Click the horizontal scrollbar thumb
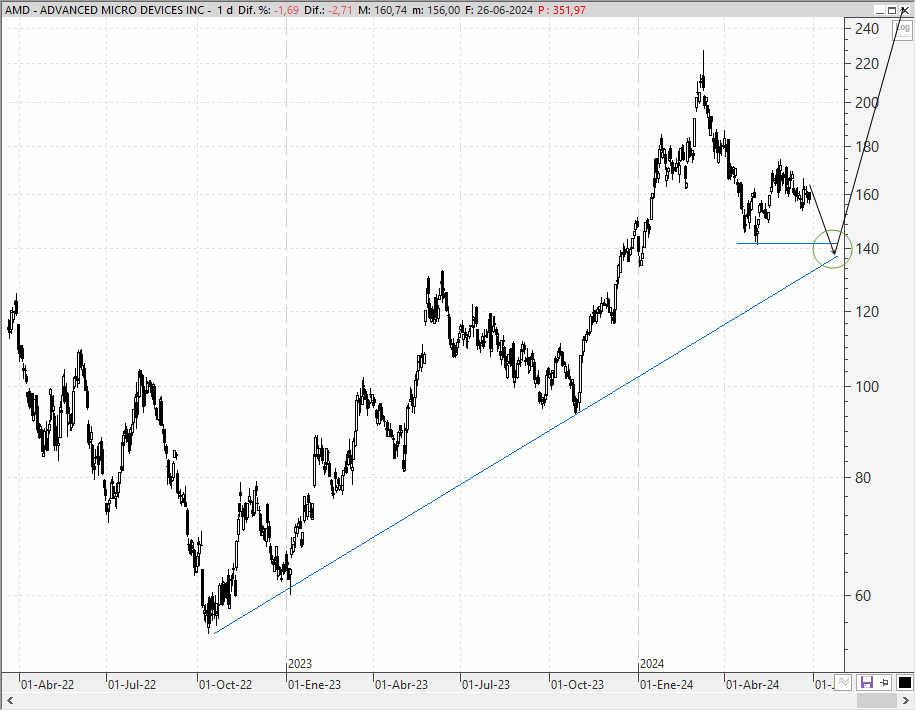916x711 pixels. pyautogui.click(x=876, y=700)
